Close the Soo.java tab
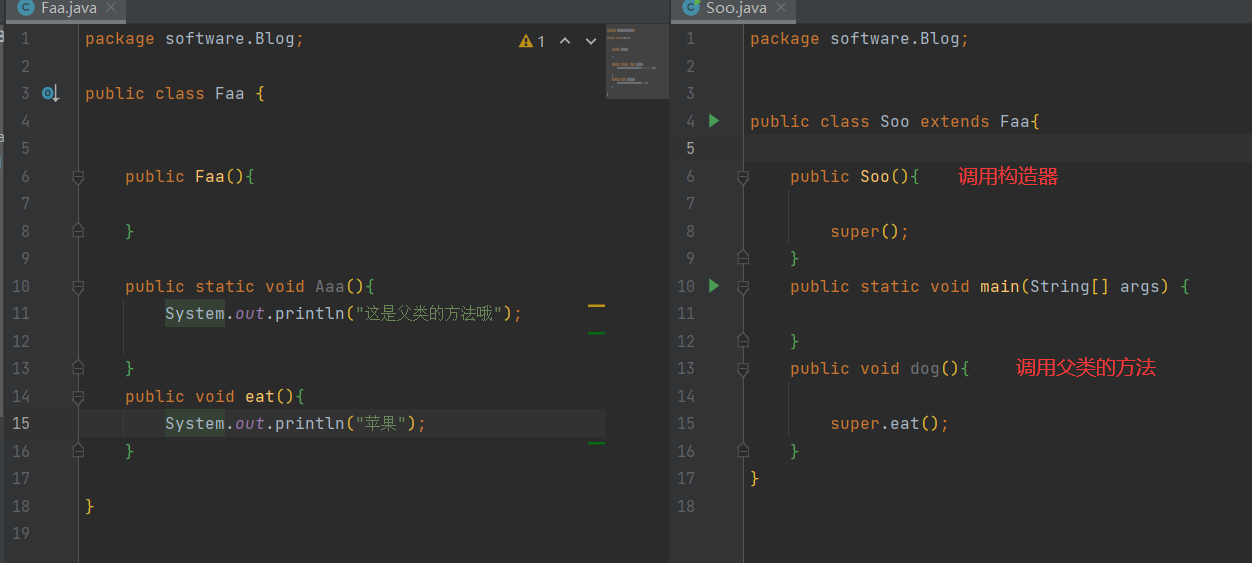This screenshot has width=1252, height=563. [x=782, y=8]
